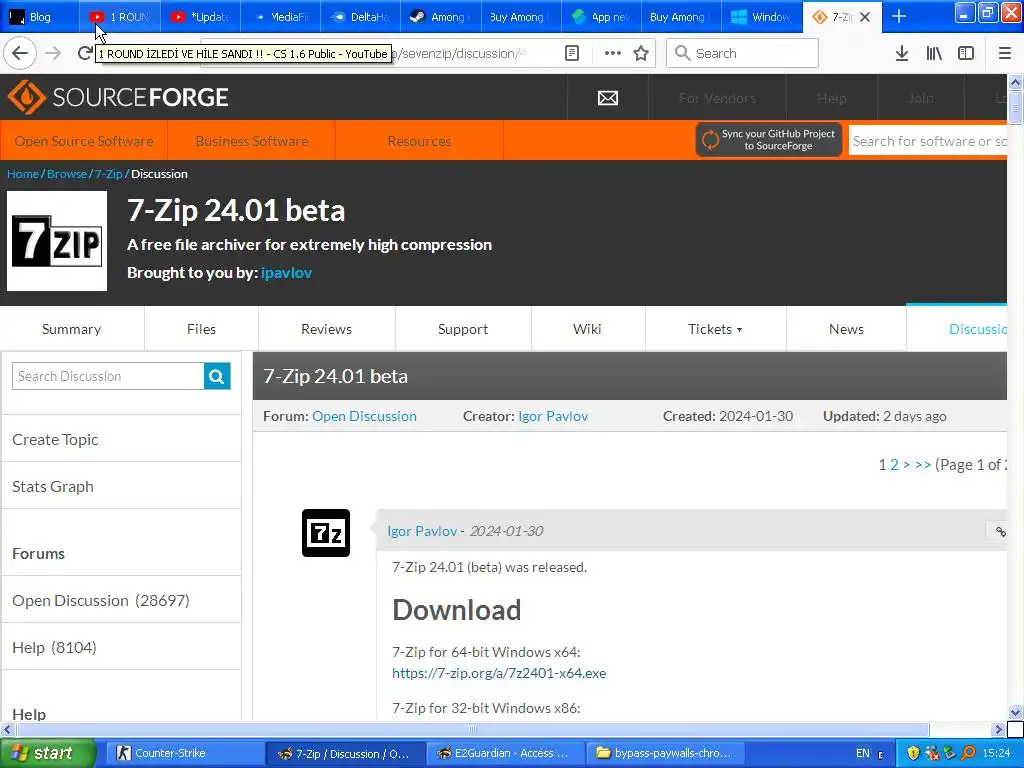Image resolution: width=1024 pixels, height=768 pixels.
Task: Open the Library icon in toolbar
Action: (934, 53)
